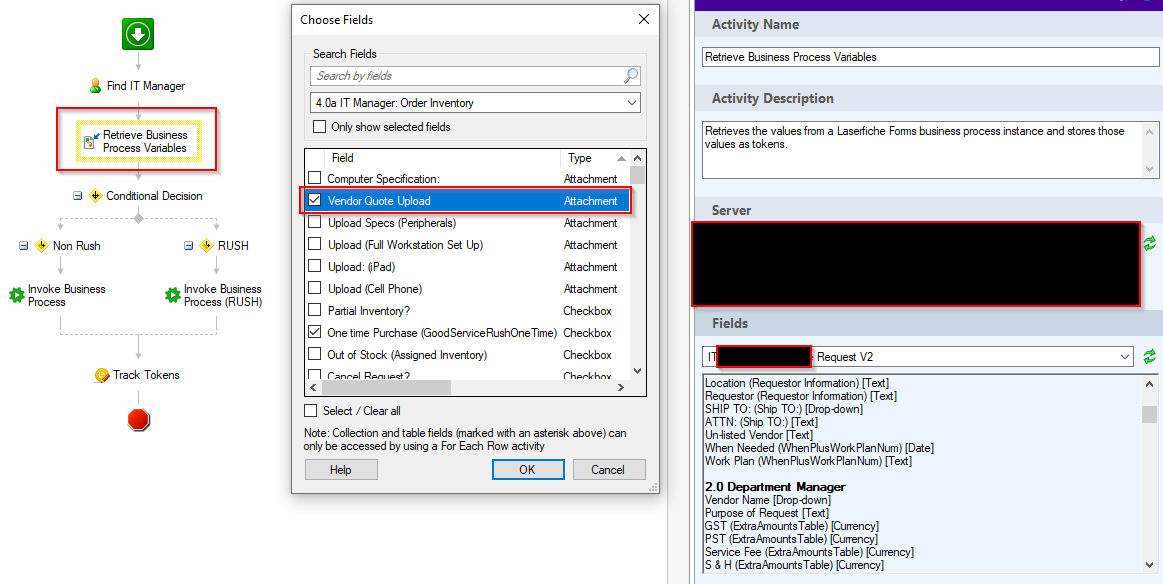
Task: Click the Conditional Decision diamond icon
Action: pos(95,196)
